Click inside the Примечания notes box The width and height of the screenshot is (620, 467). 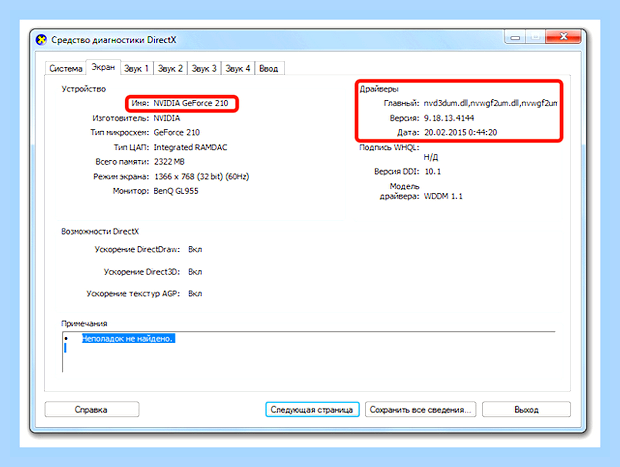pyautogui.click(x=308, y=352)
